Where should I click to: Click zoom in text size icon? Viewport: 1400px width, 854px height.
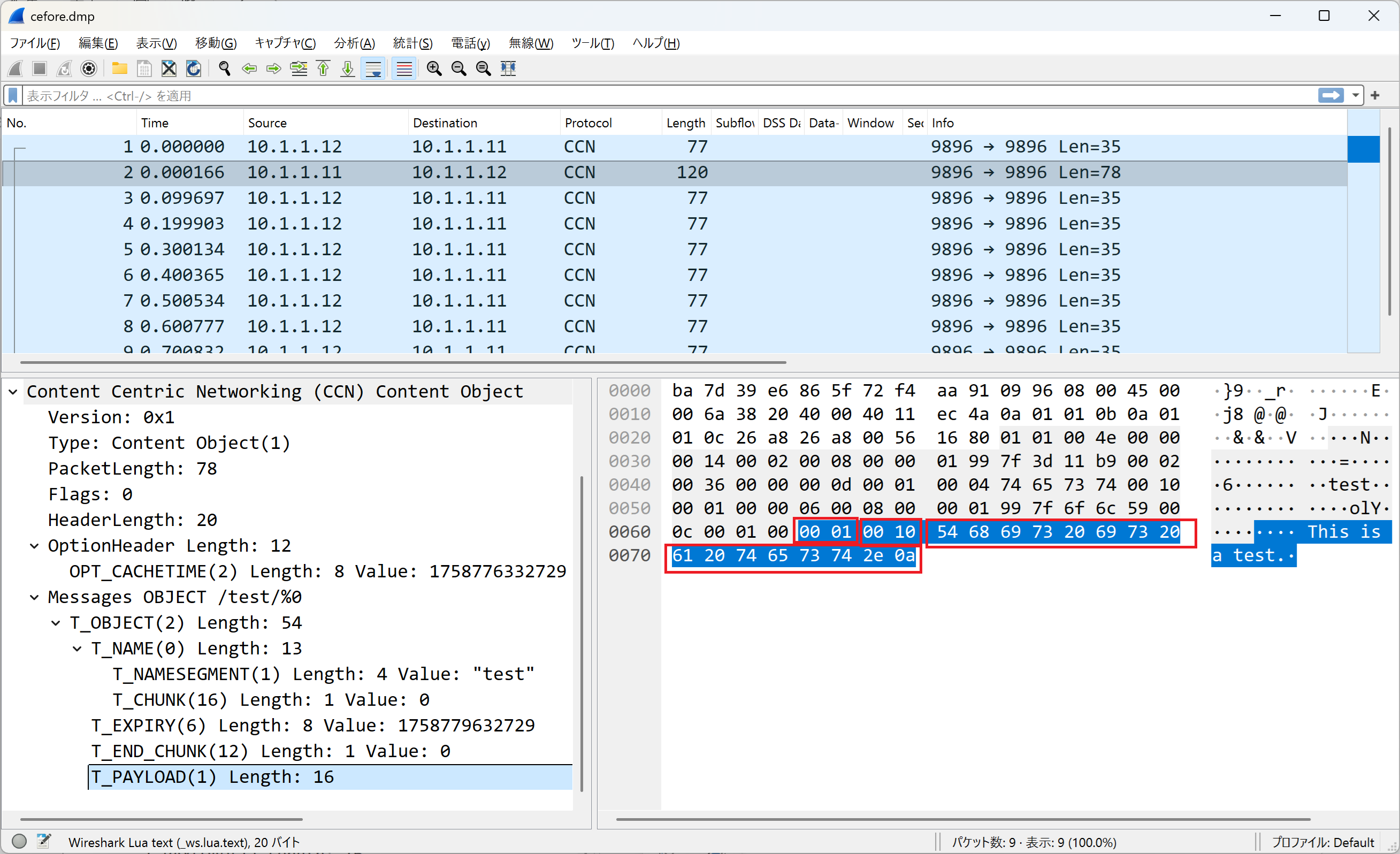(434, 68)
